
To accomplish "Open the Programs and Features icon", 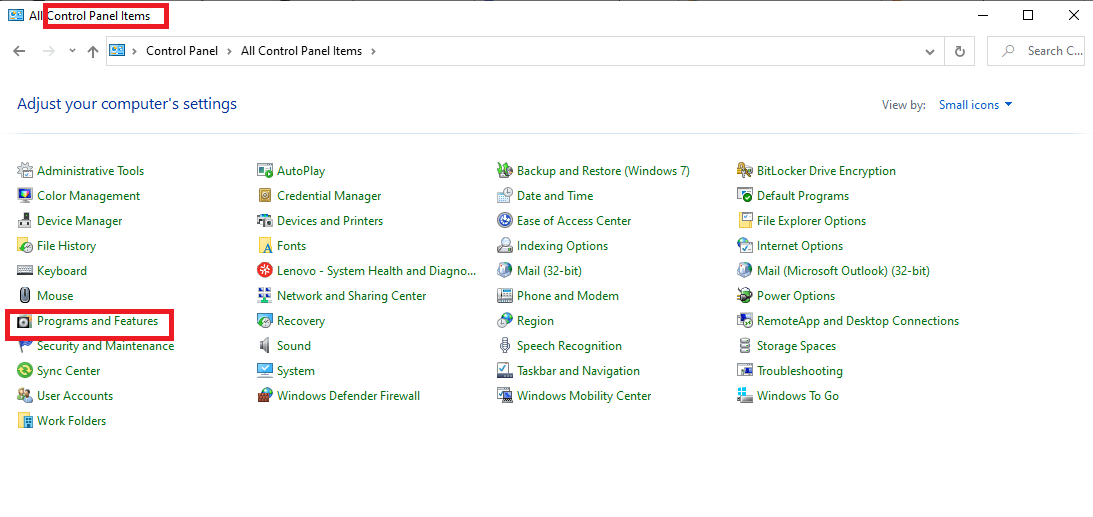I will click(25, 321).
